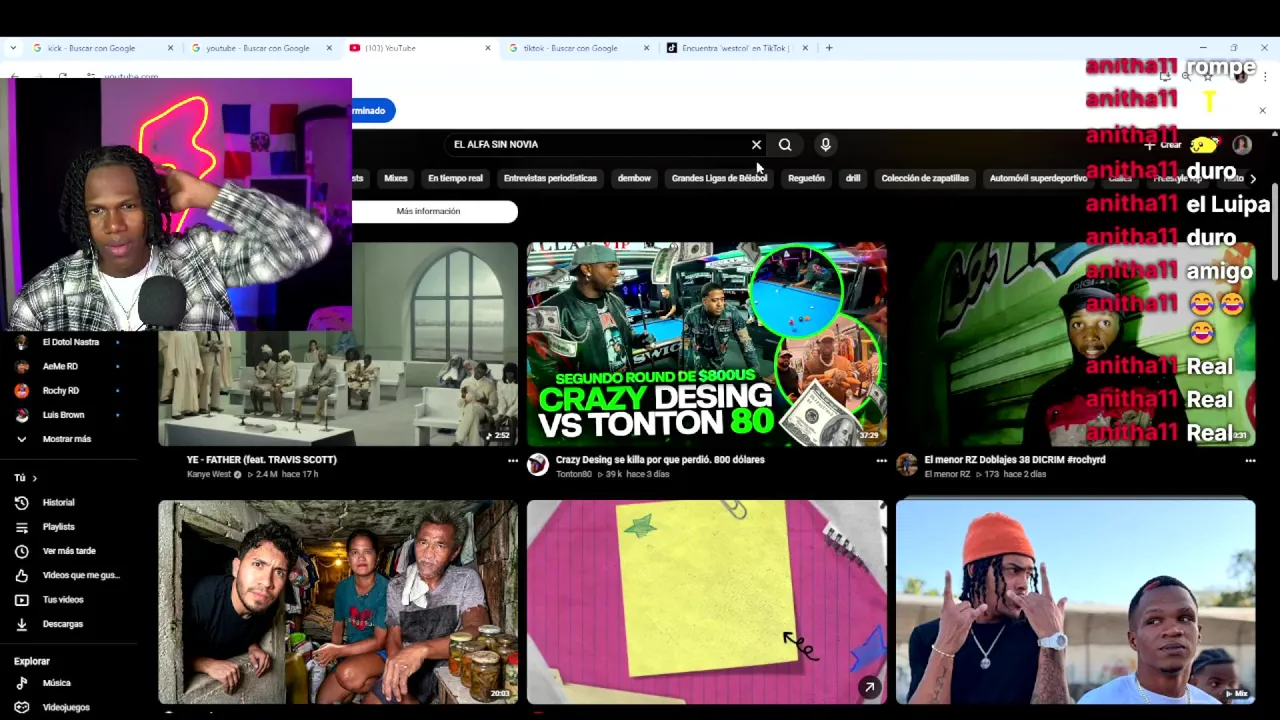Select the En tiempo real chip
This screenshot has width=1280, height=720.
click(455, 178)
